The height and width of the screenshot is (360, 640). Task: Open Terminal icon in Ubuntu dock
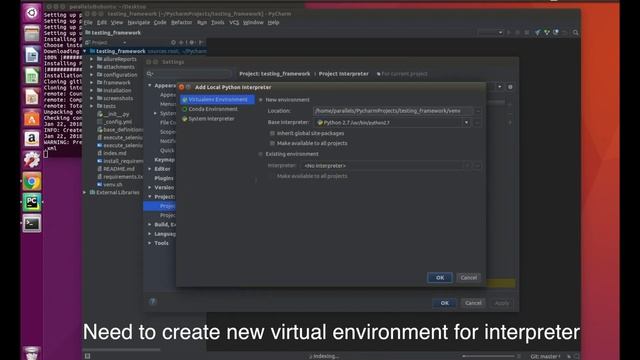[x=32, y=224]
